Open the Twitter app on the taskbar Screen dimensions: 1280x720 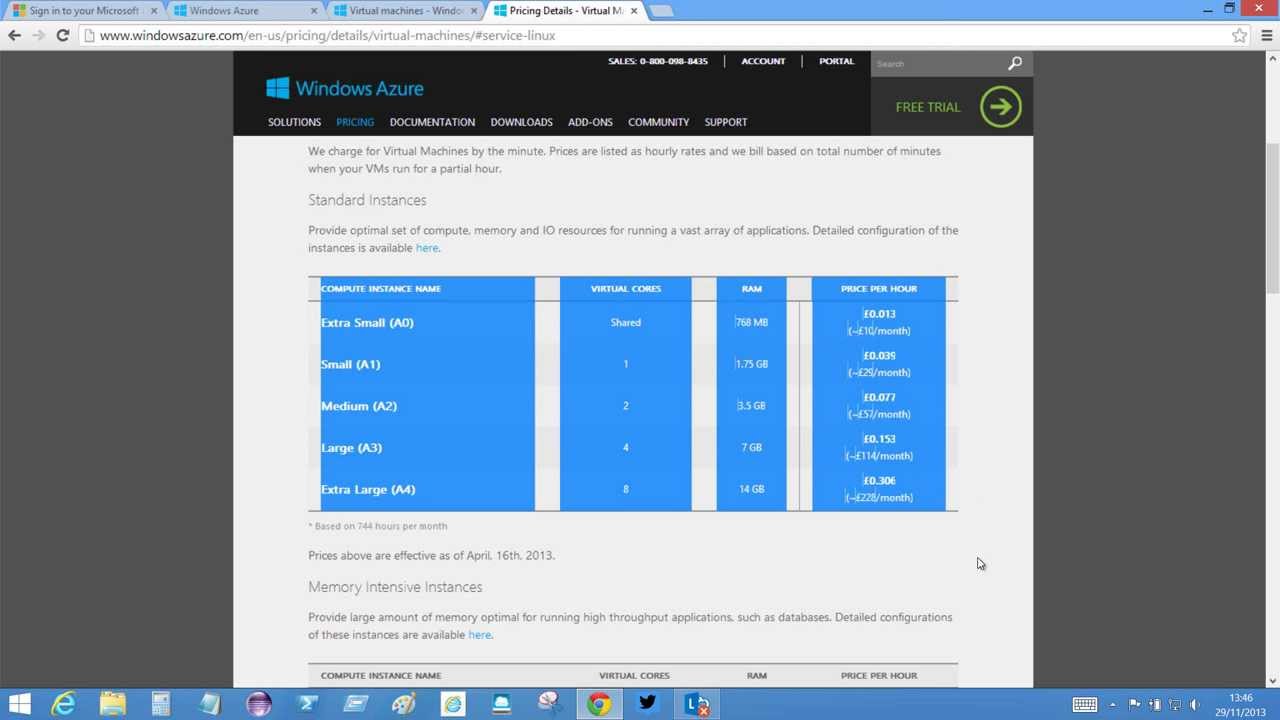(647, 704)
